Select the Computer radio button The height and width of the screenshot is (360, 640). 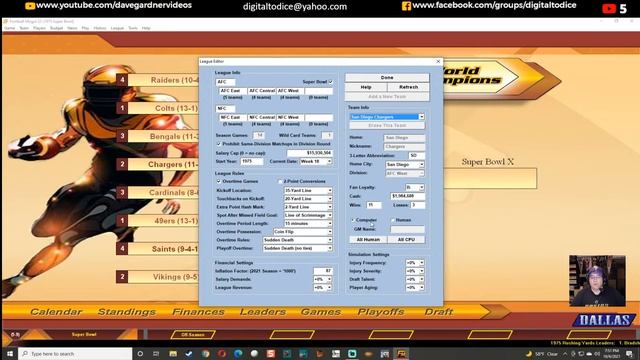pyautogui.click(x=353, y=220)
